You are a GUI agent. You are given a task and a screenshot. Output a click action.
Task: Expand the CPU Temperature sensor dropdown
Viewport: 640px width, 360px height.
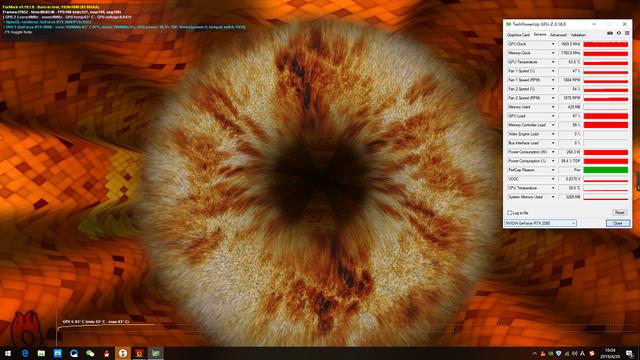point(553,188)
